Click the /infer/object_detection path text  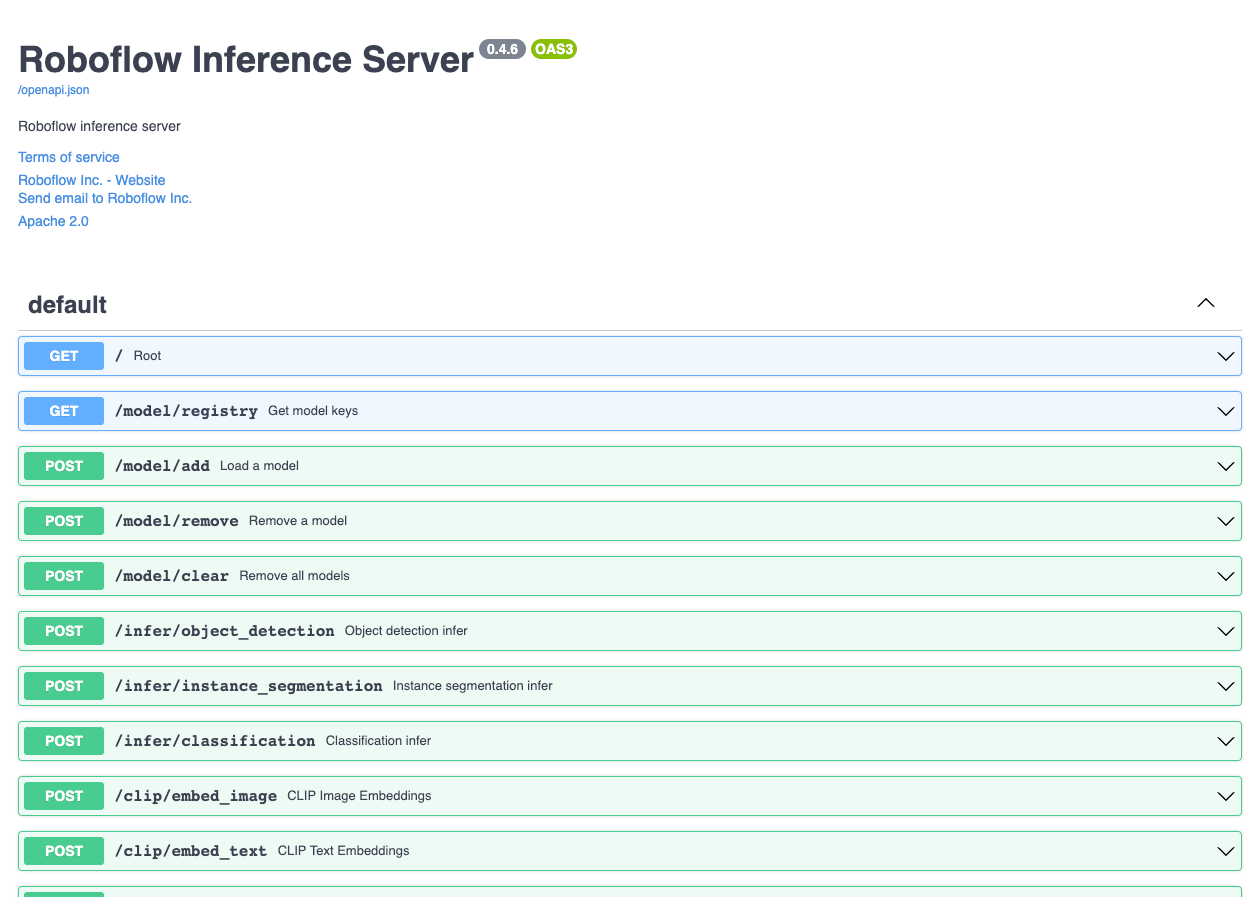tap(225, 631)
